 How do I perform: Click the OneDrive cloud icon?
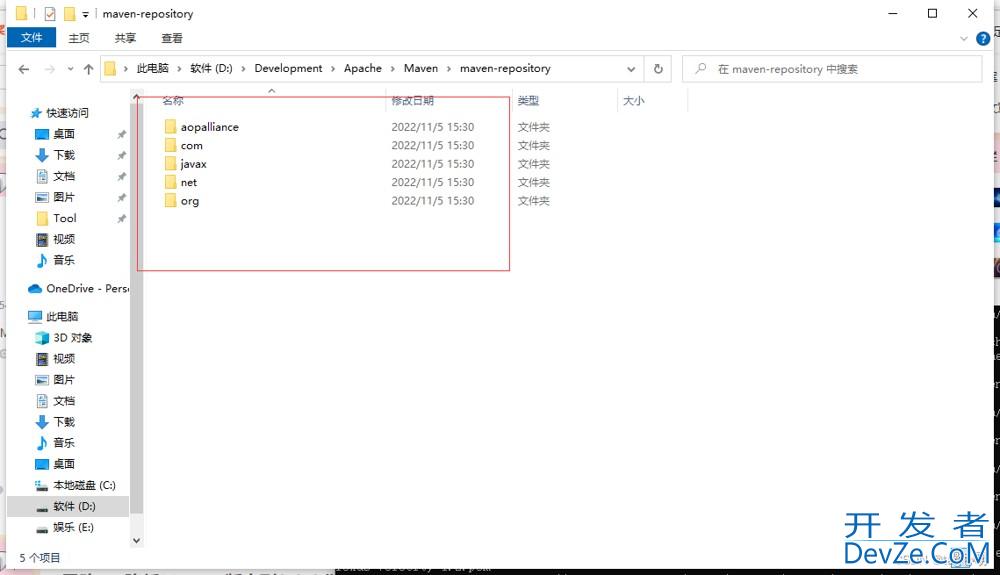coord(35,289)
